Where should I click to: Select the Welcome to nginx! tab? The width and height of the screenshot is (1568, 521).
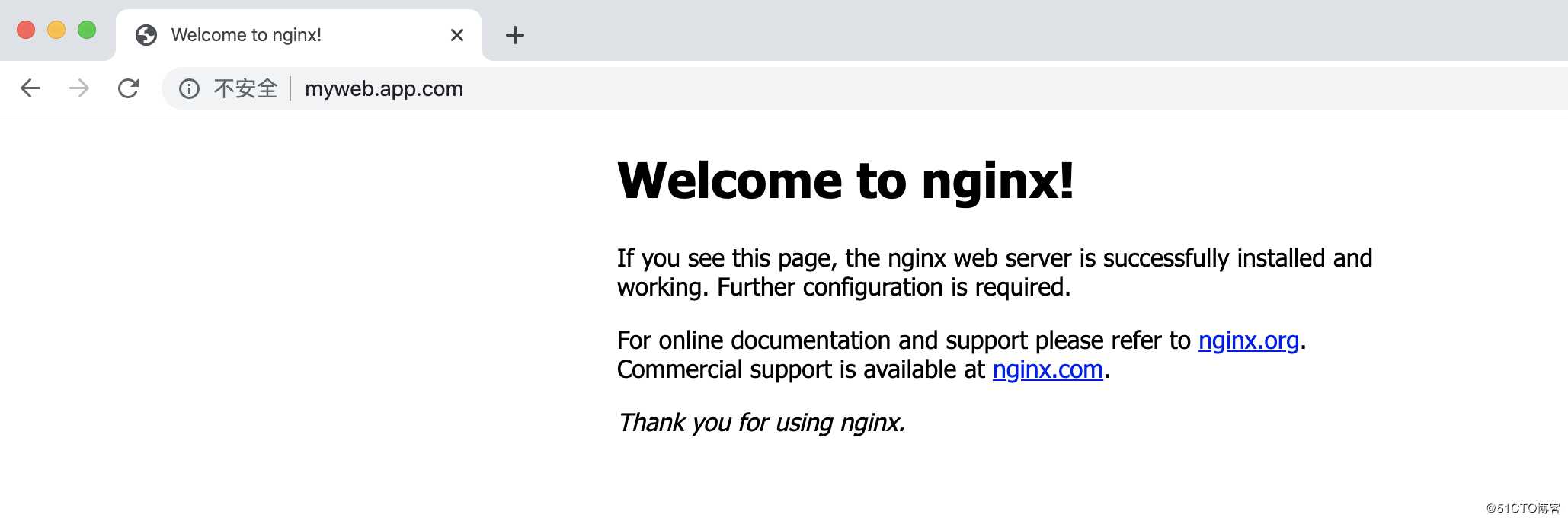[x=299, y=35]
